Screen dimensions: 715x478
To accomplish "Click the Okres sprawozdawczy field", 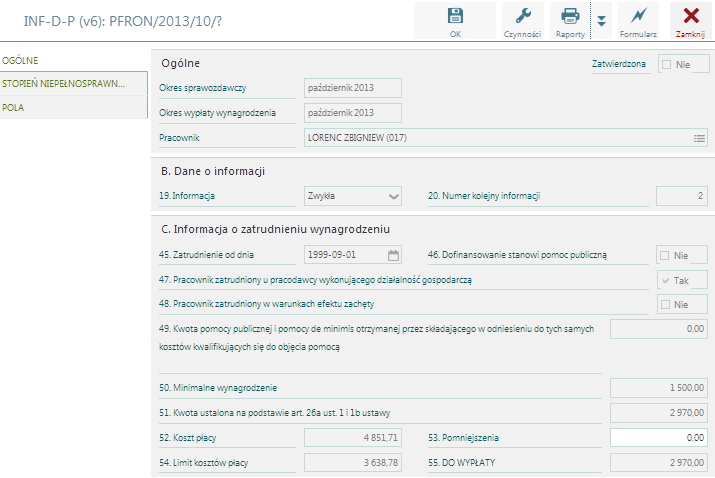I will pos(352,88).
